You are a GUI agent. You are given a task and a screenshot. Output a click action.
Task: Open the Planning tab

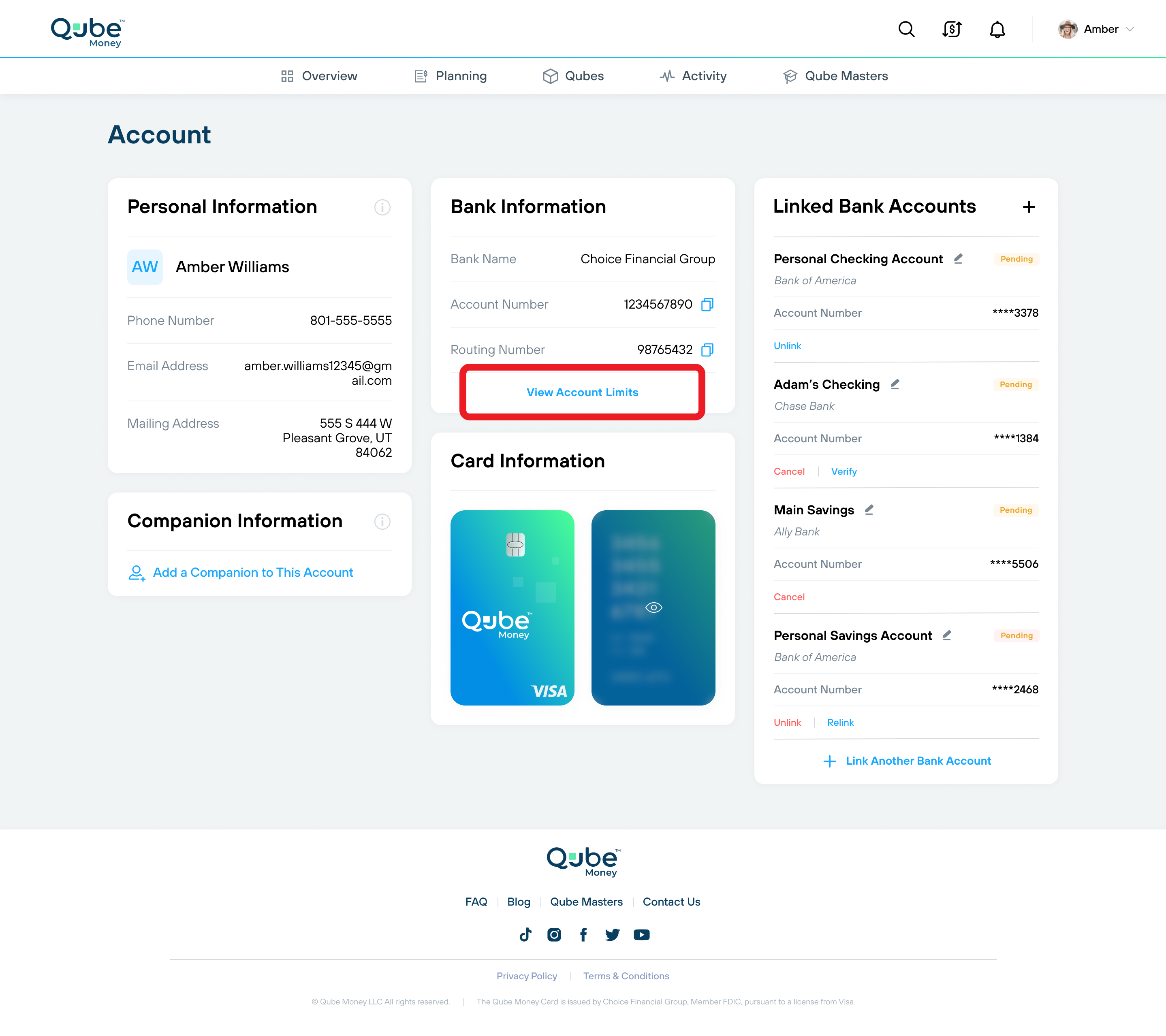(450, 76)
